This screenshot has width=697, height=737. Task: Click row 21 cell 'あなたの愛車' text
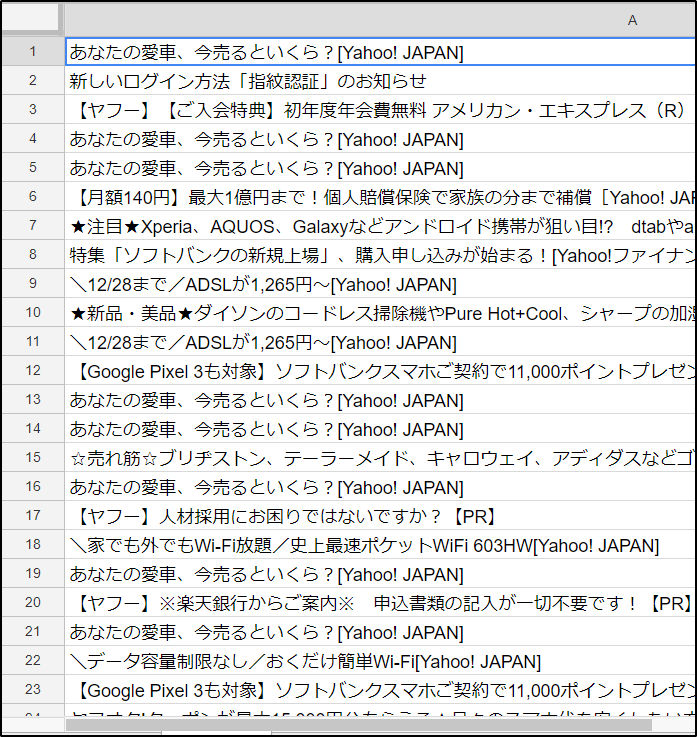(x=122, y=632)
